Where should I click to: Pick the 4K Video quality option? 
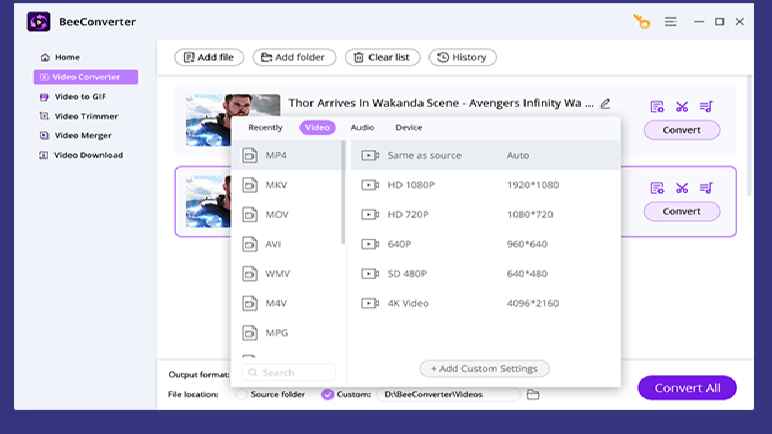(x=408, y=303)
